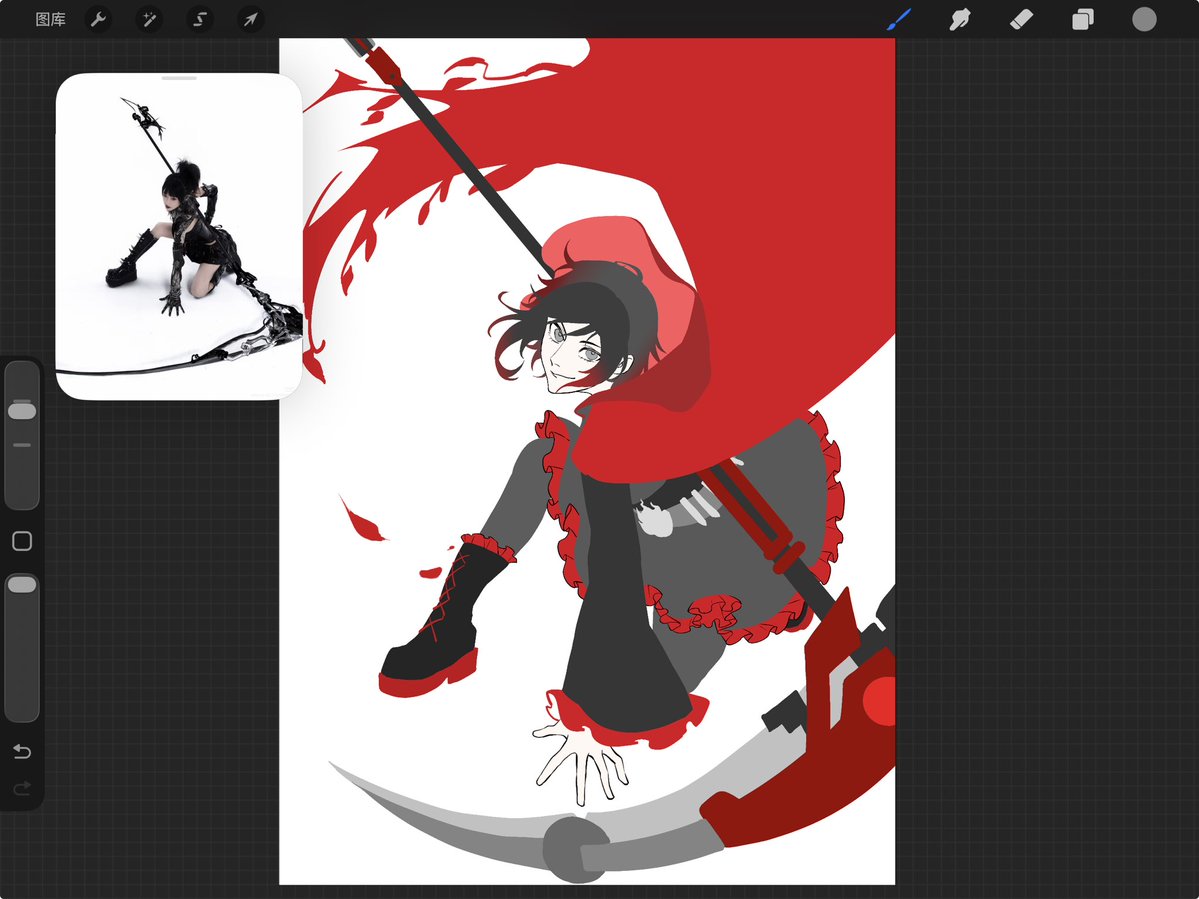Screen dimensions: 1199x899
Task: Adjust the brush size slider
Action: pyautogui.click(x=22, y=435)
